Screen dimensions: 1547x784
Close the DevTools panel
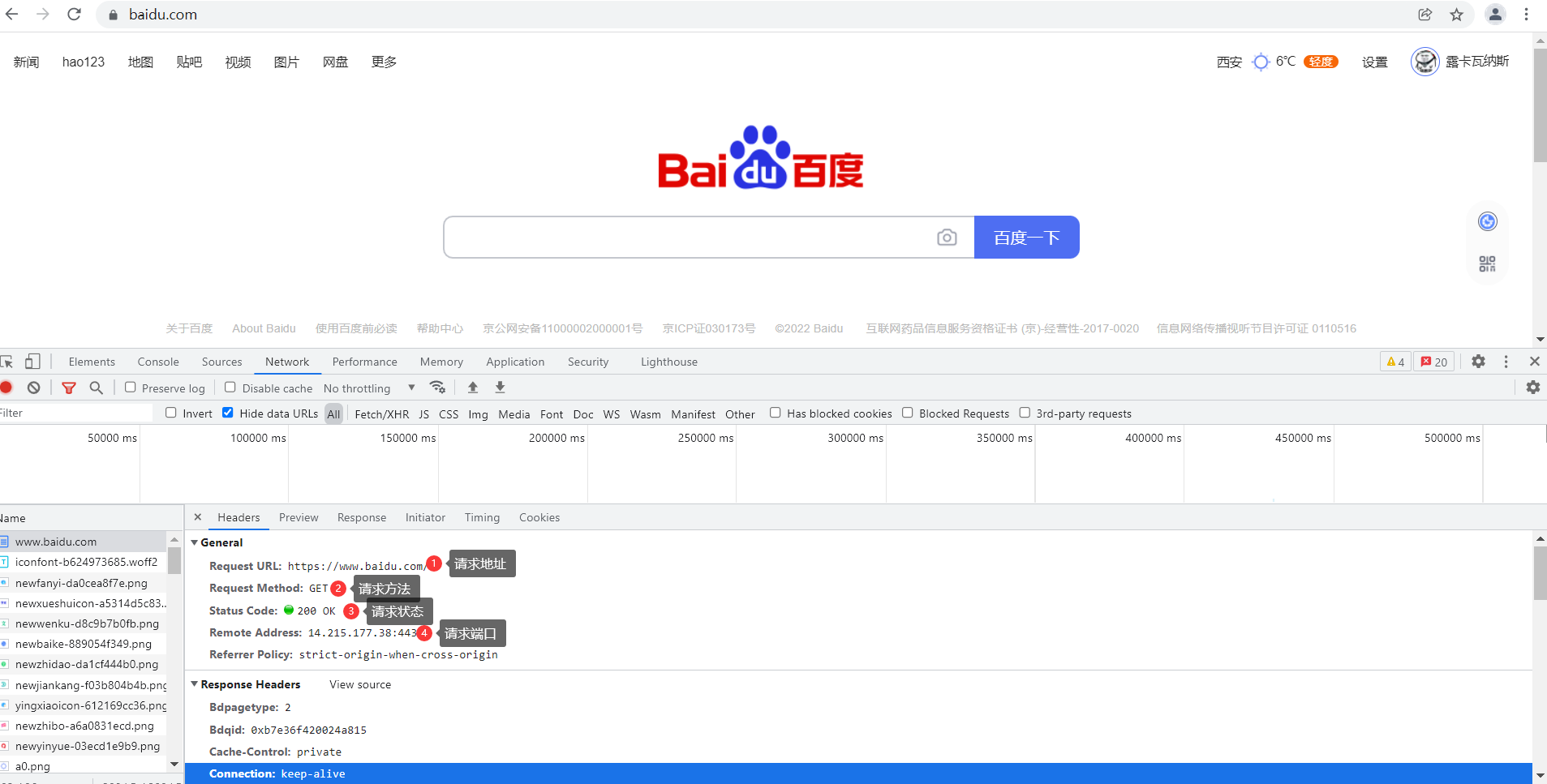[1535, 362]
